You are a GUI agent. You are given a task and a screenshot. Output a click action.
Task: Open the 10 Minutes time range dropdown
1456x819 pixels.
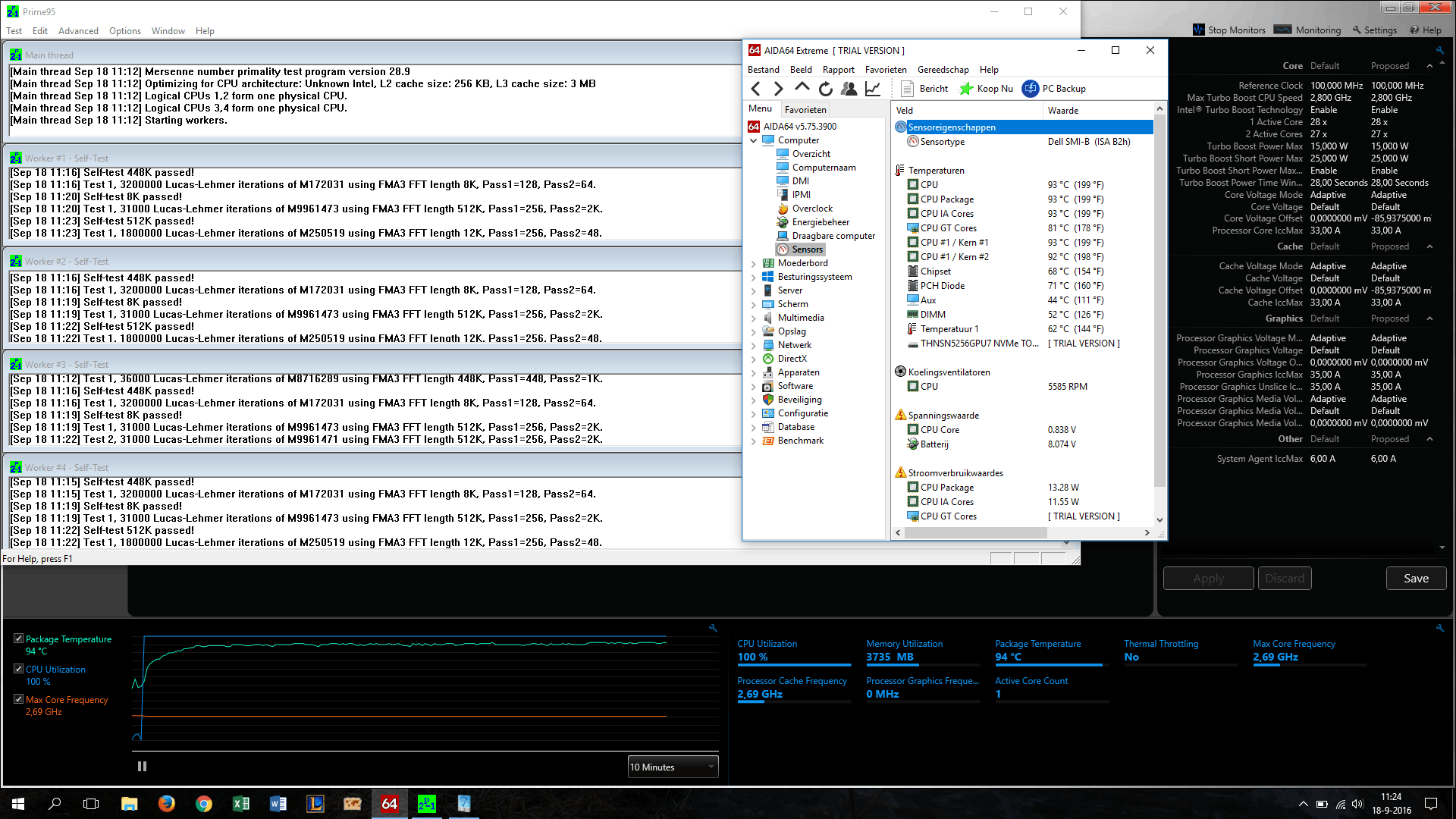coord(673,767)
